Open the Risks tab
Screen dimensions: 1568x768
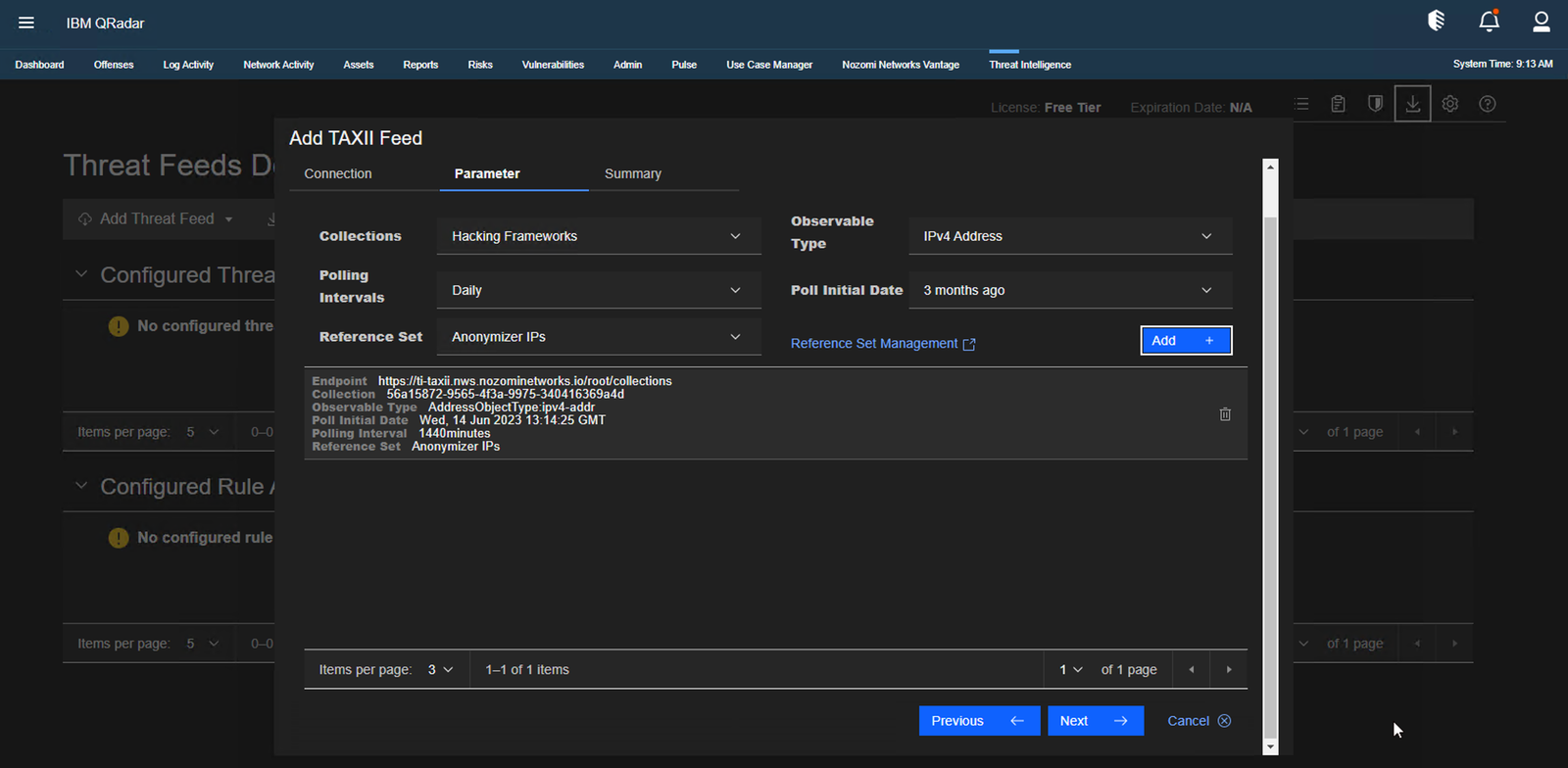pyautogui.click(x=480, y=65)
